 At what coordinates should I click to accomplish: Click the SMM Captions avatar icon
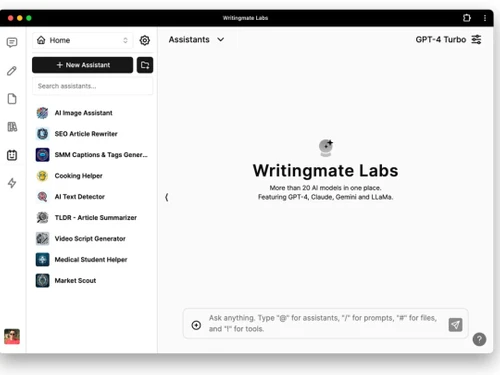pyautogui.click(x=42, y=155)
